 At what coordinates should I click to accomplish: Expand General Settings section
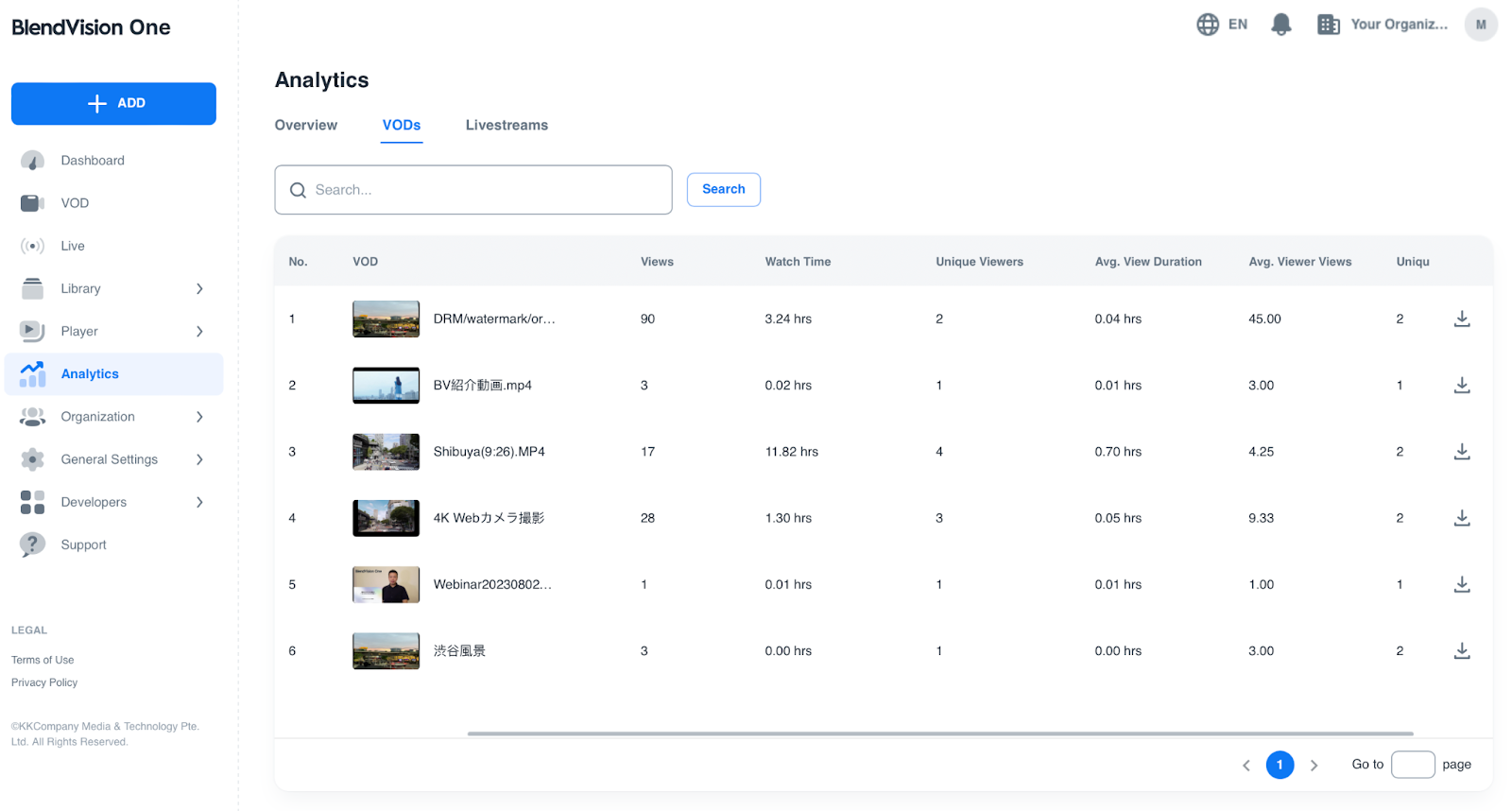199,459
